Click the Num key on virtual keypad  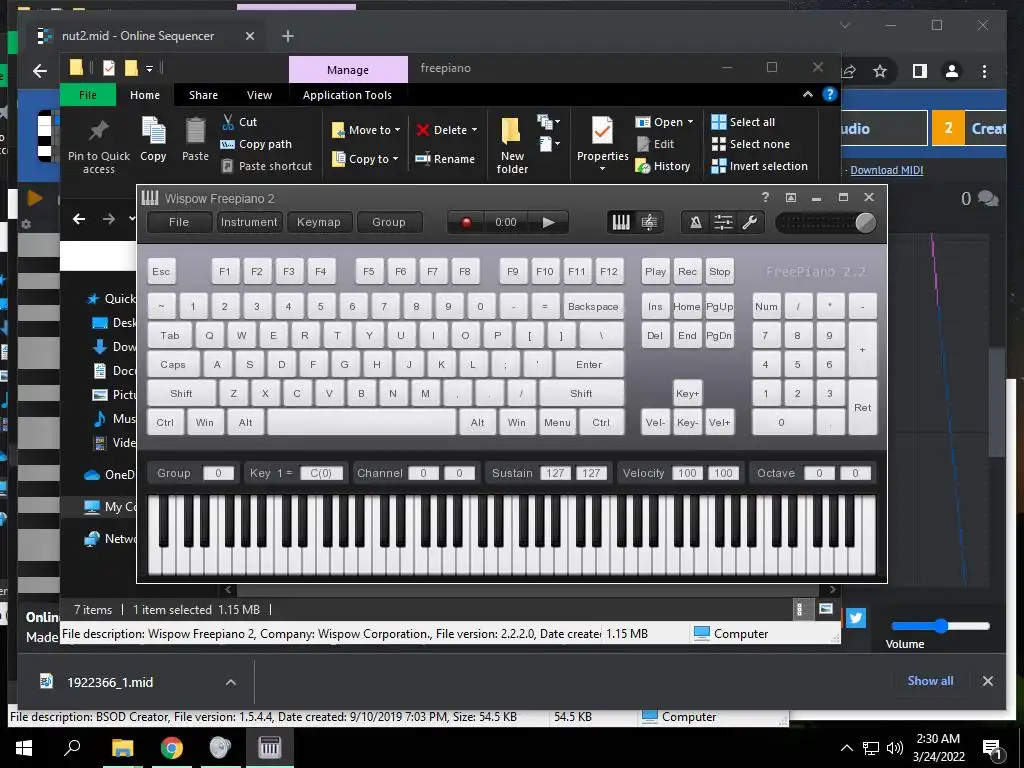(766, 306)
